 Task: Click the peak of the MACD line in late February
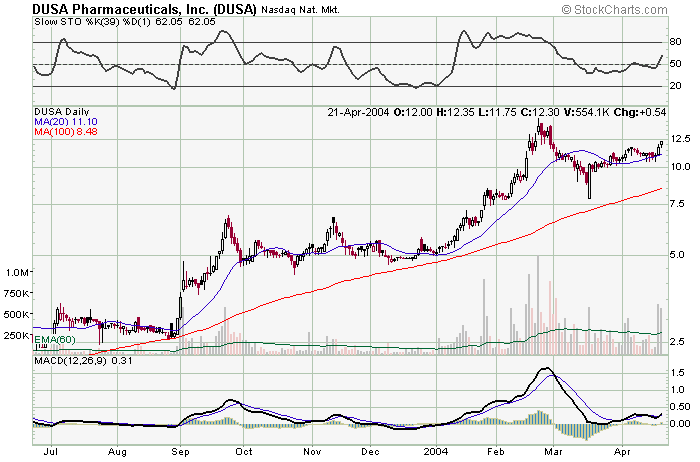(546, 368)
